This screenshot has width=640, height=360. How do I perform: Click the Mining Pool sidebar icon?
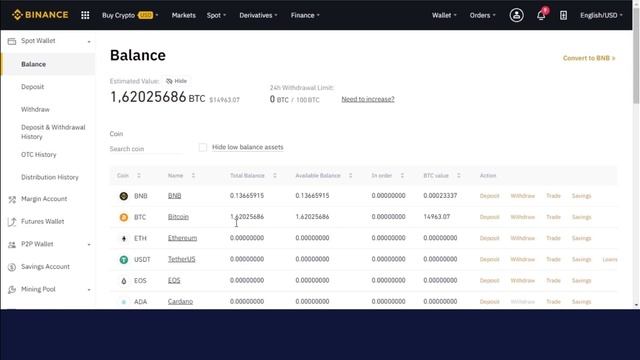click(x=12, y=289)
